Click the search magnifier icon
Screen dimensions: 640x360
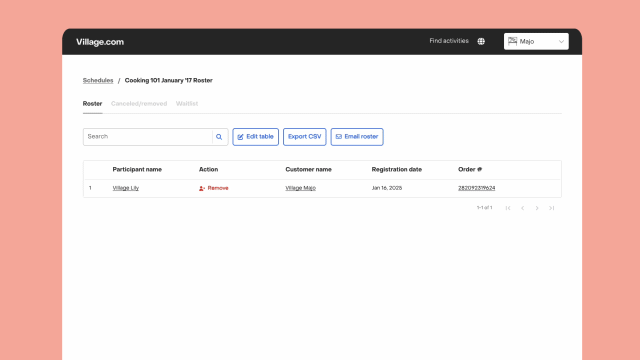click(219, 137)
